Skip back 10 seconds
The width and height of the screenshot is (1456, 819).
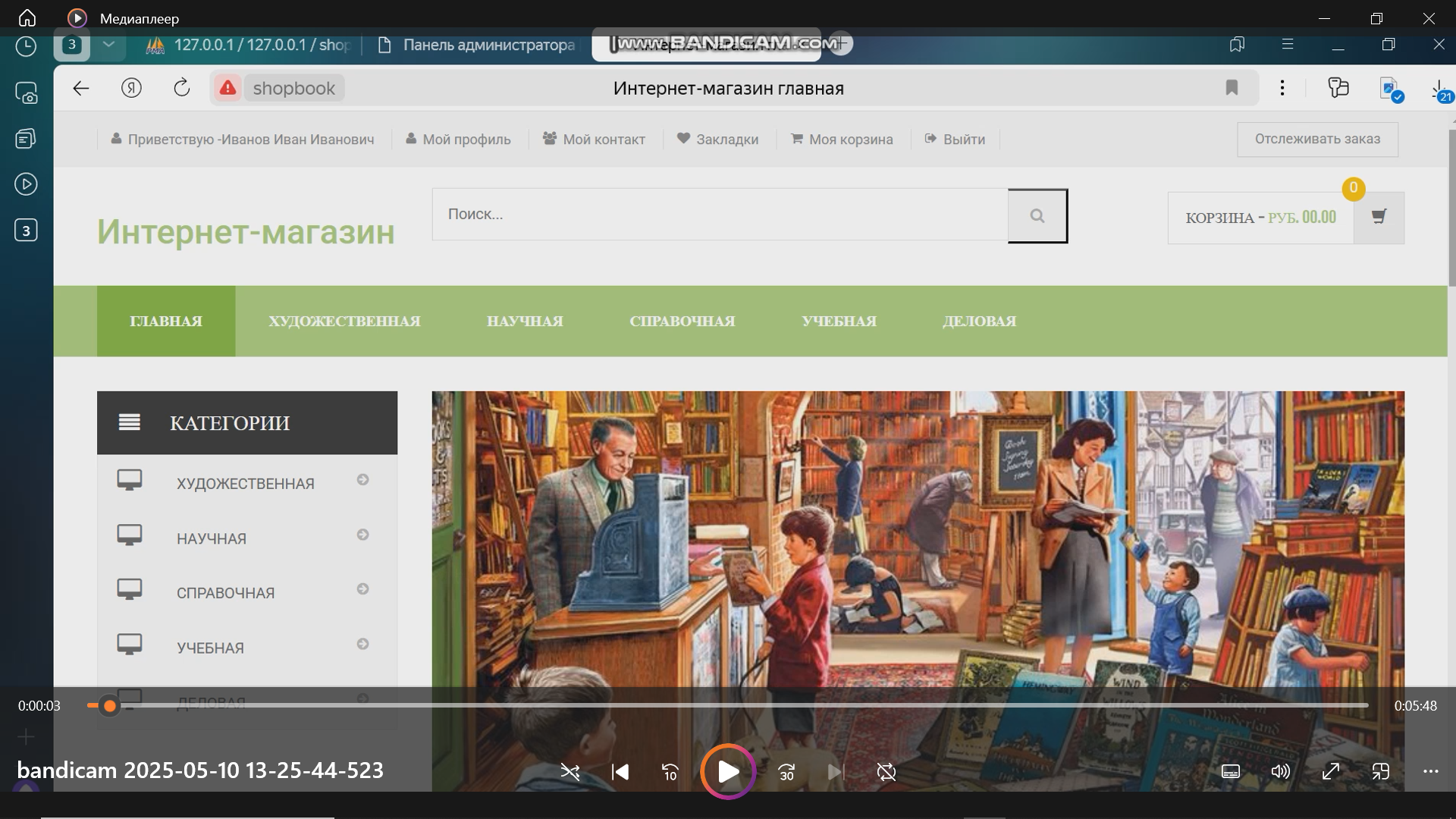[670, 772]
